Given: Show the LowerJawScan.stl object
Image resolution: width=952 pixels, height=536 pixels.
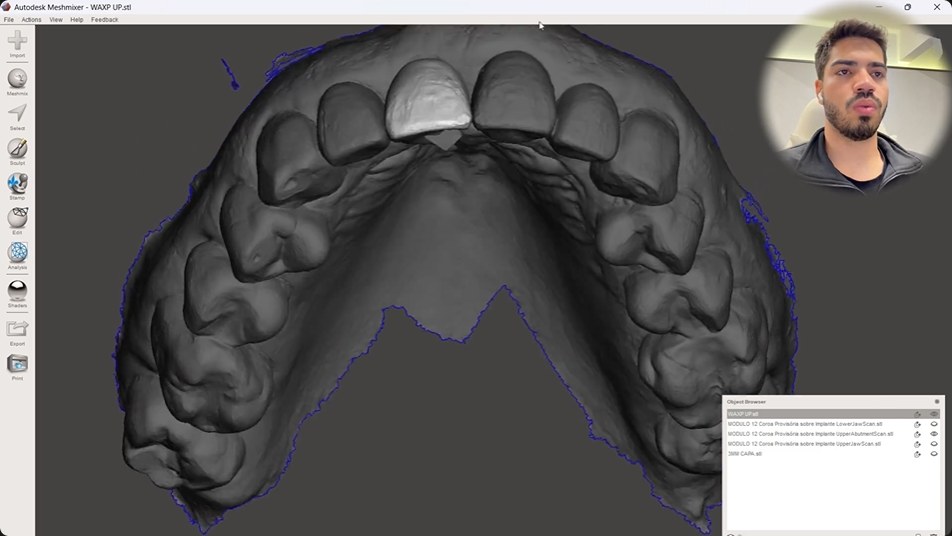Looking at the screenshot, I should [x=934, y=424].
